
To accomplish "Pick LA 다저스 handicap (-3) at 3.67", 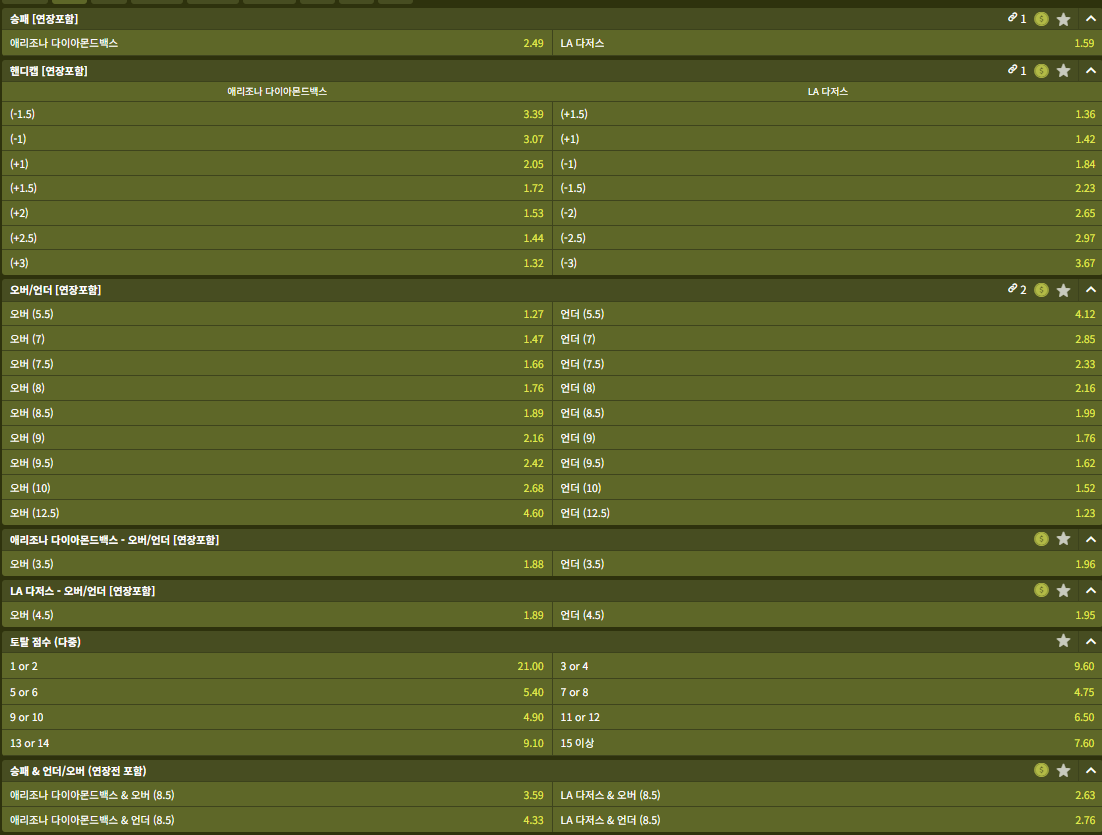I will 827,263.
